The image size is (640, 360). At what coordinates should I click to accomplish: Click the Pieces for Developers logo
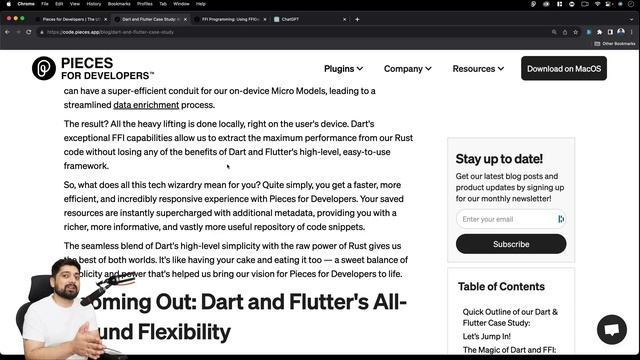coord(93,69)
